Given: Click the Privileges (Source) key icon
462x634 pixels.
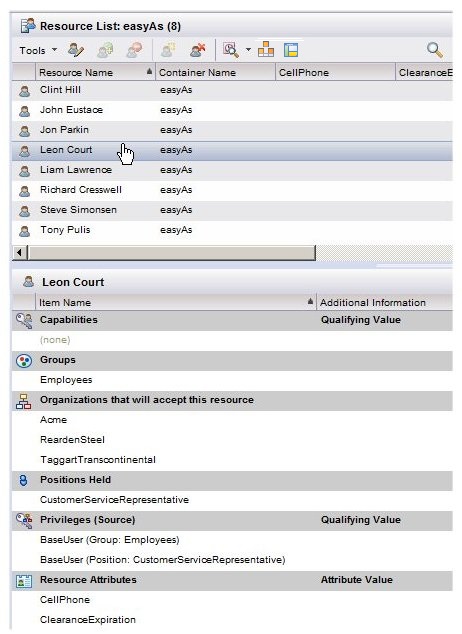Looking at the screenshot, I should tap(24, 521).
